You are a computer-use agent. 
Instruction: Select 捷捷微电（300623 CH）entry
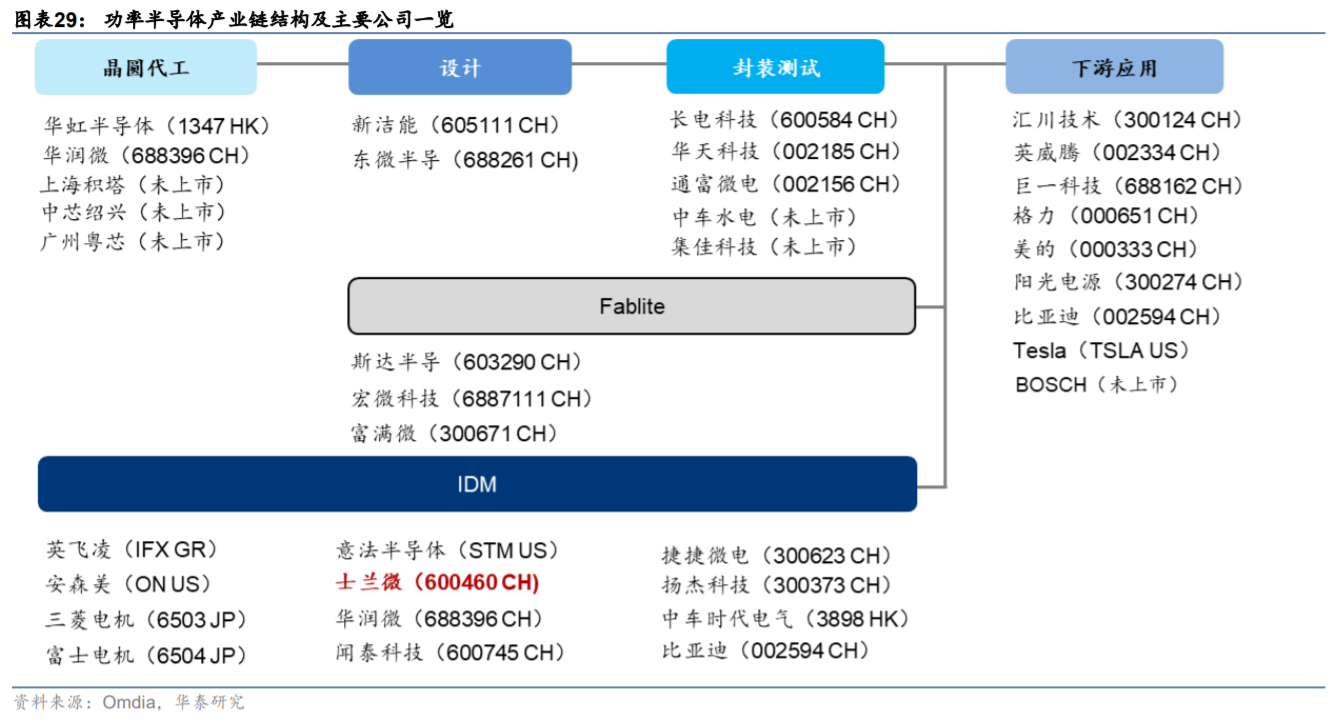777,556
